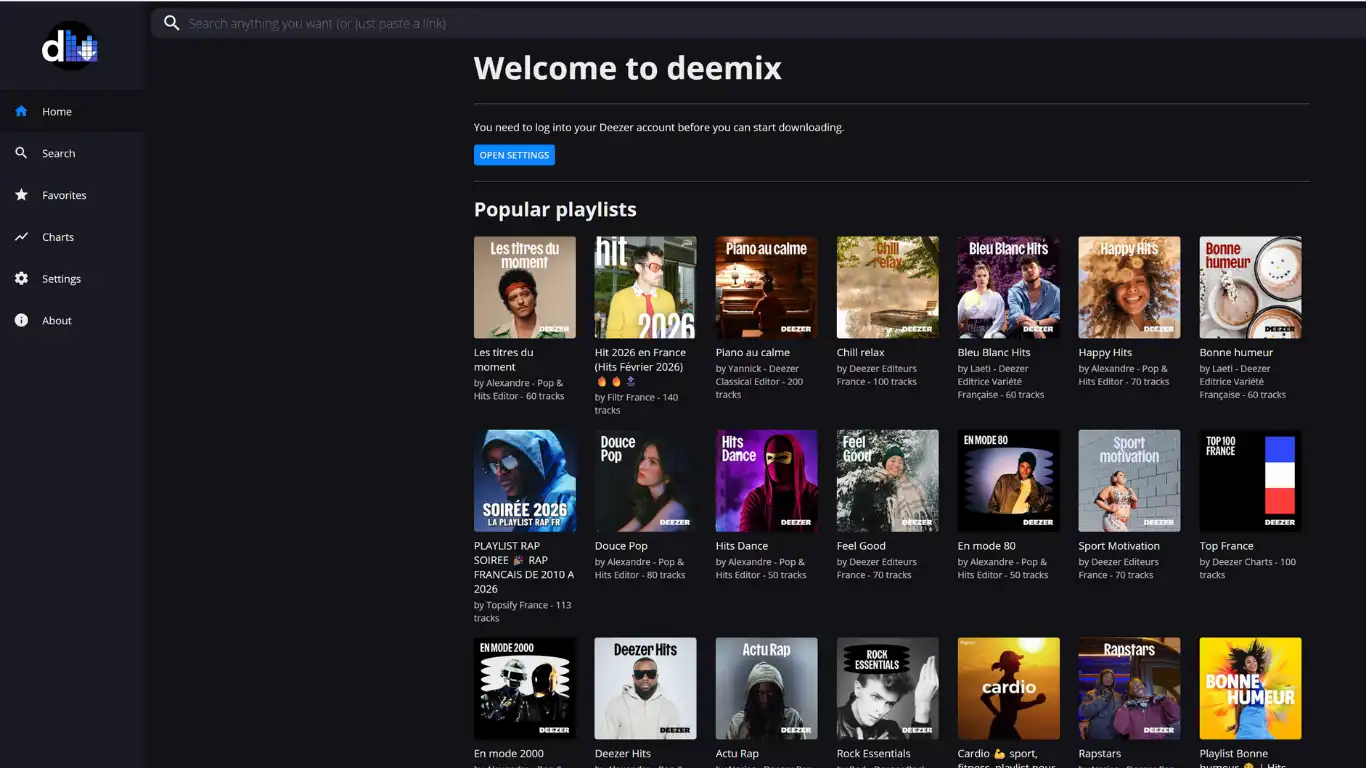This screenshot has height=768, width=1366.
Task: Select the Top France playlist cover
Action: click(1250, 480)
